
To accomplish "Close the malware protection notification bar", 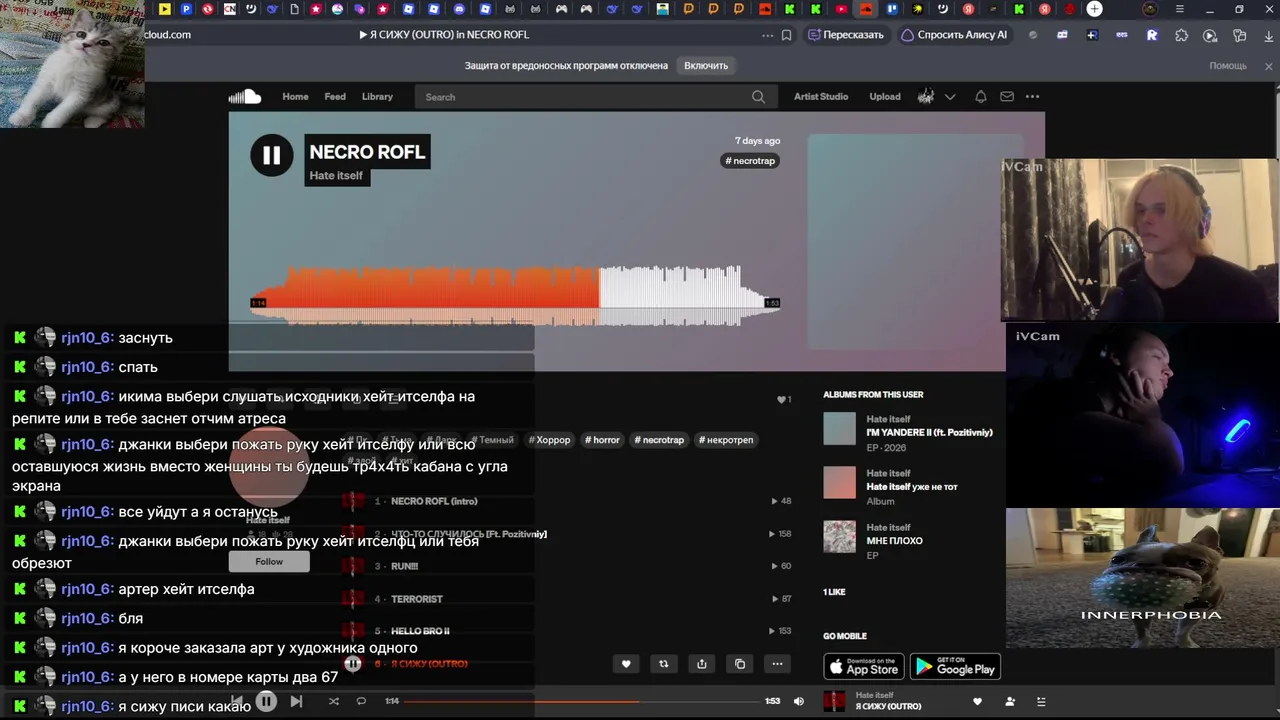I will click(1269, 66).
